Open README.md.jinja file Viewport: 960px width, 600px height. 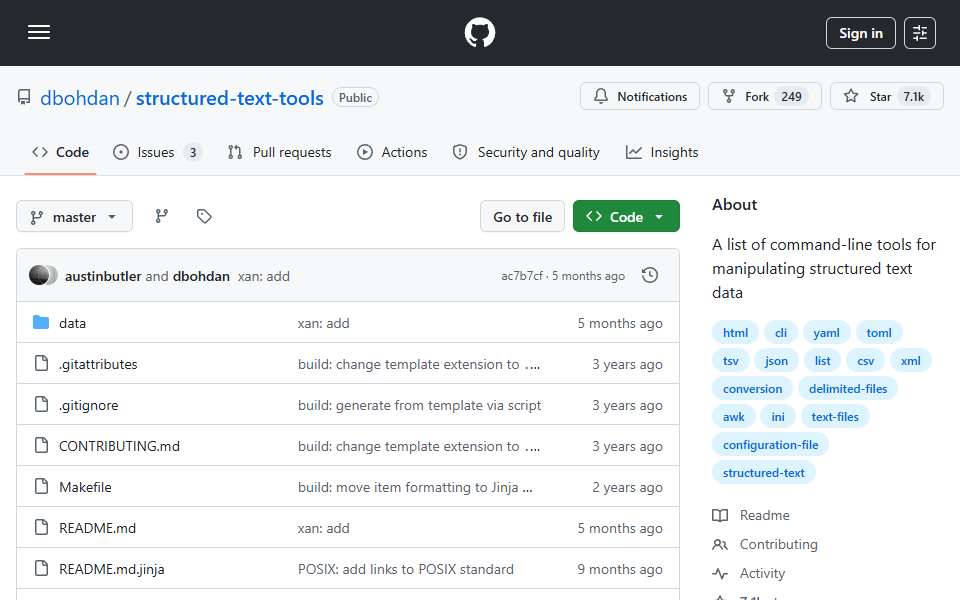(x=111, y=569)
